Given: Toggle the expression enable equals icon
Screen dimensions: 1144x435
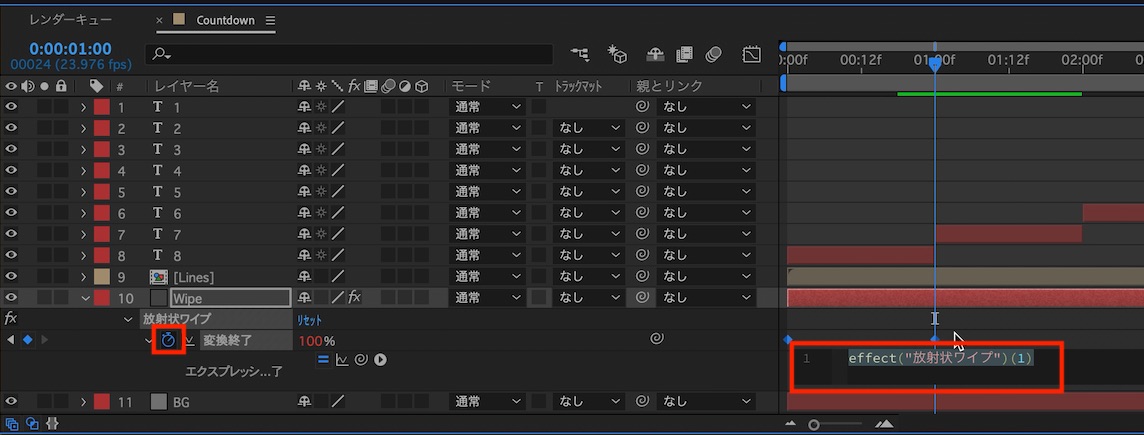Looking at the screenshot, I should pyautogui.click(x=324, y=360).
